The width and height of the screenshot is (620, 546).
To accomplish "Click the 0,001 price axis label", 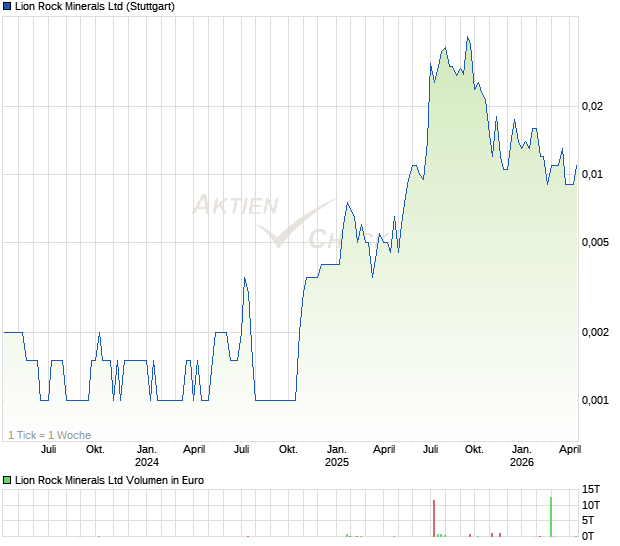I will [x=595, y=400].
